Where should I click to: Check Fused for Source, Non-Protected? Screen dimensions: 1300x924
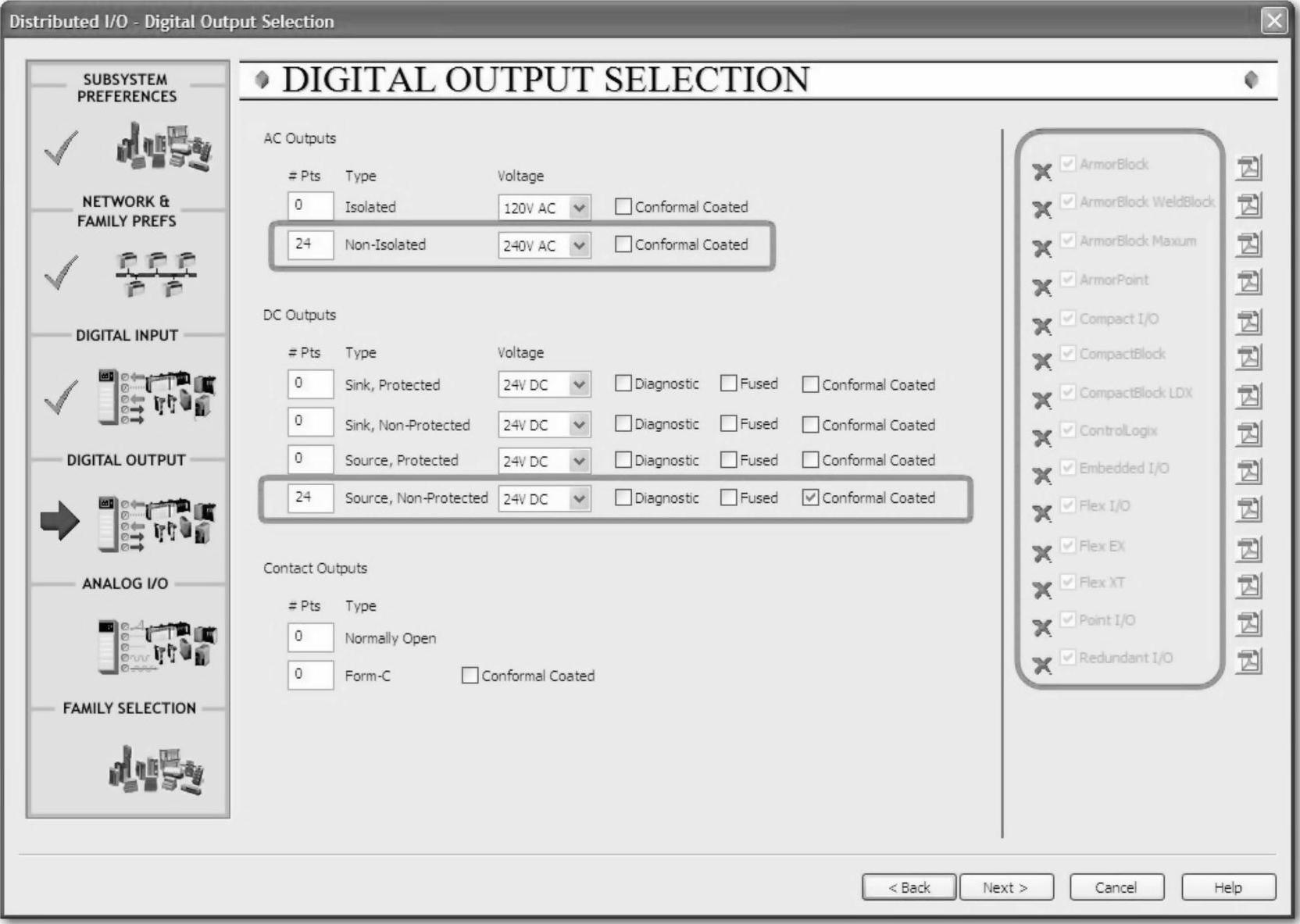coord(728,498)
